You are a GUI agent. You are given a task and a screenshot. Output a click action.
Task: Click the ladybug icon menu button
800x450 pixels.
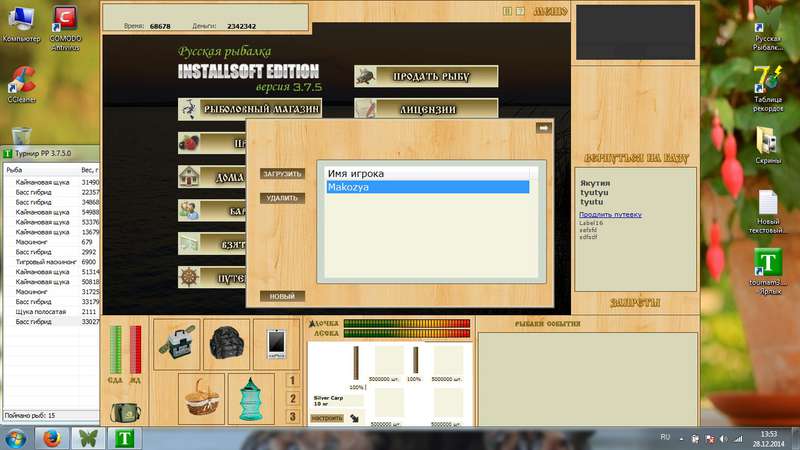[x=189, y=143]
